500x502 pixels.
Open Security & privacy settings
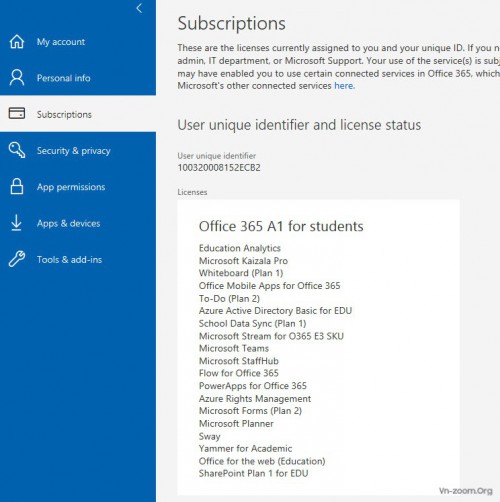[74, 151]
